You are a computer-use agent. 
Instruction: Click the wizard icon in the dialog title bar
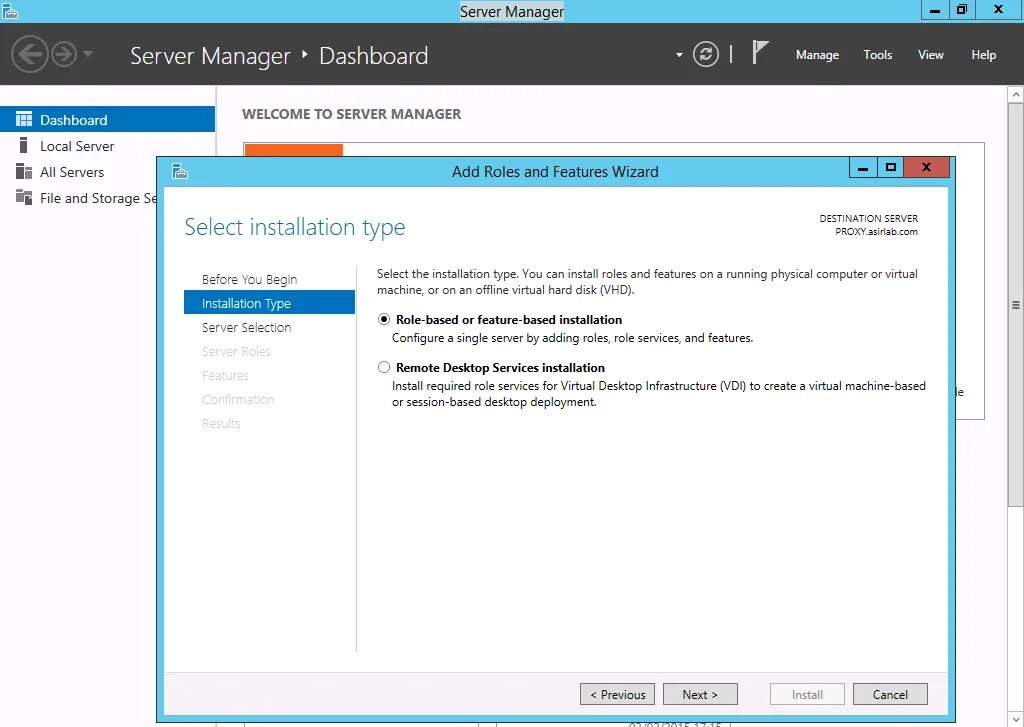(x=180, y=171)
